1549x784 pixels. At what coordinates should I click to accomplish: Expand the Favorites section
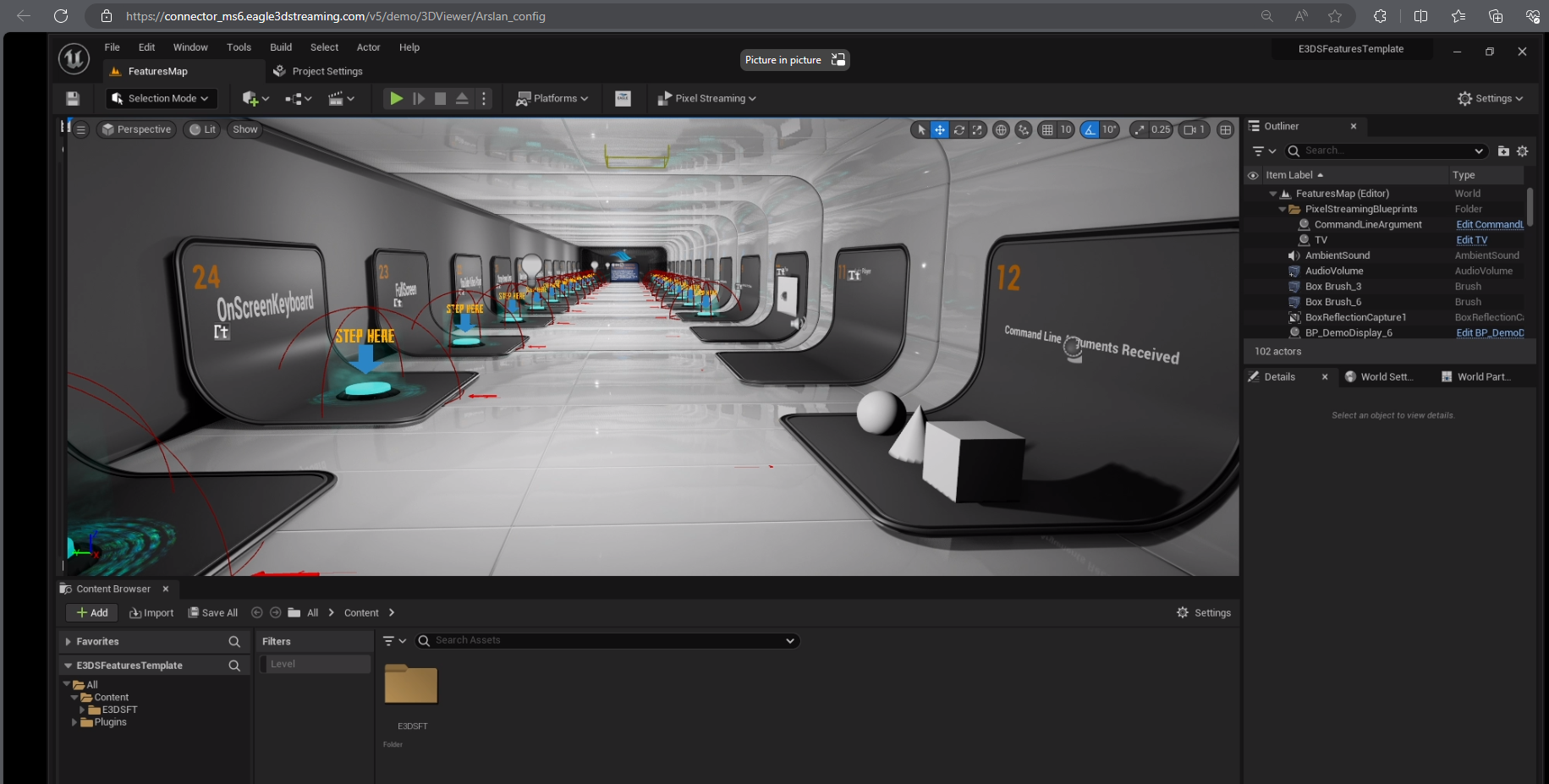[x=68, y=642]
